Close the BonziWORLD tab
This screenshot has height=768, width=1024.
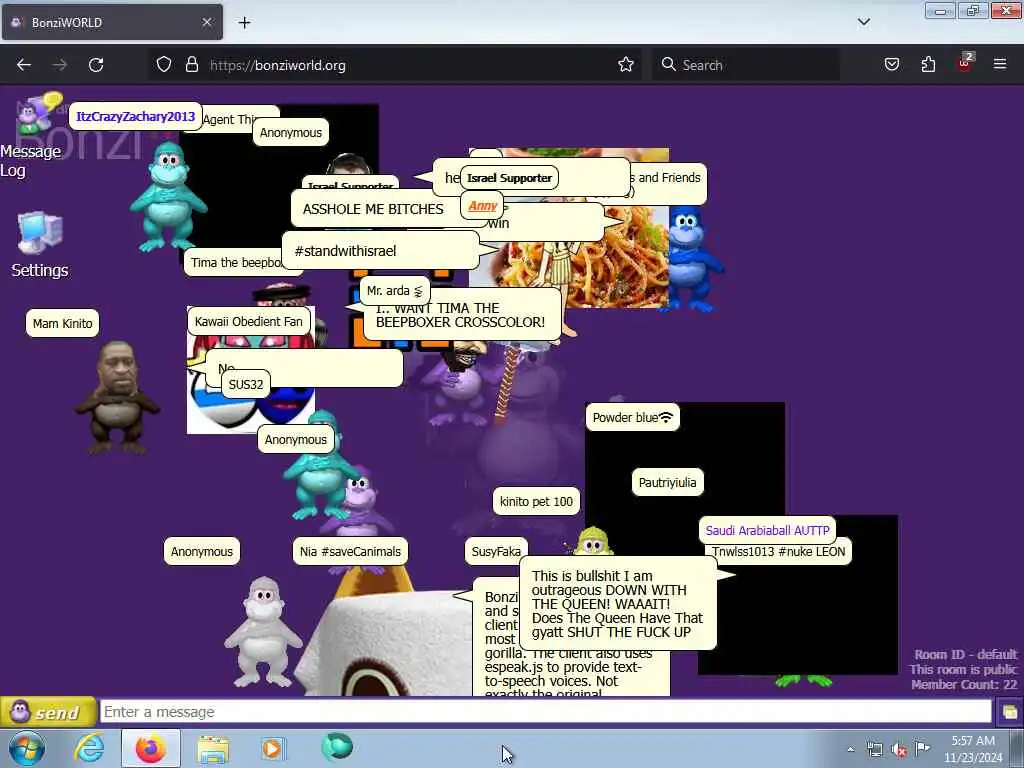click(206, 22)
